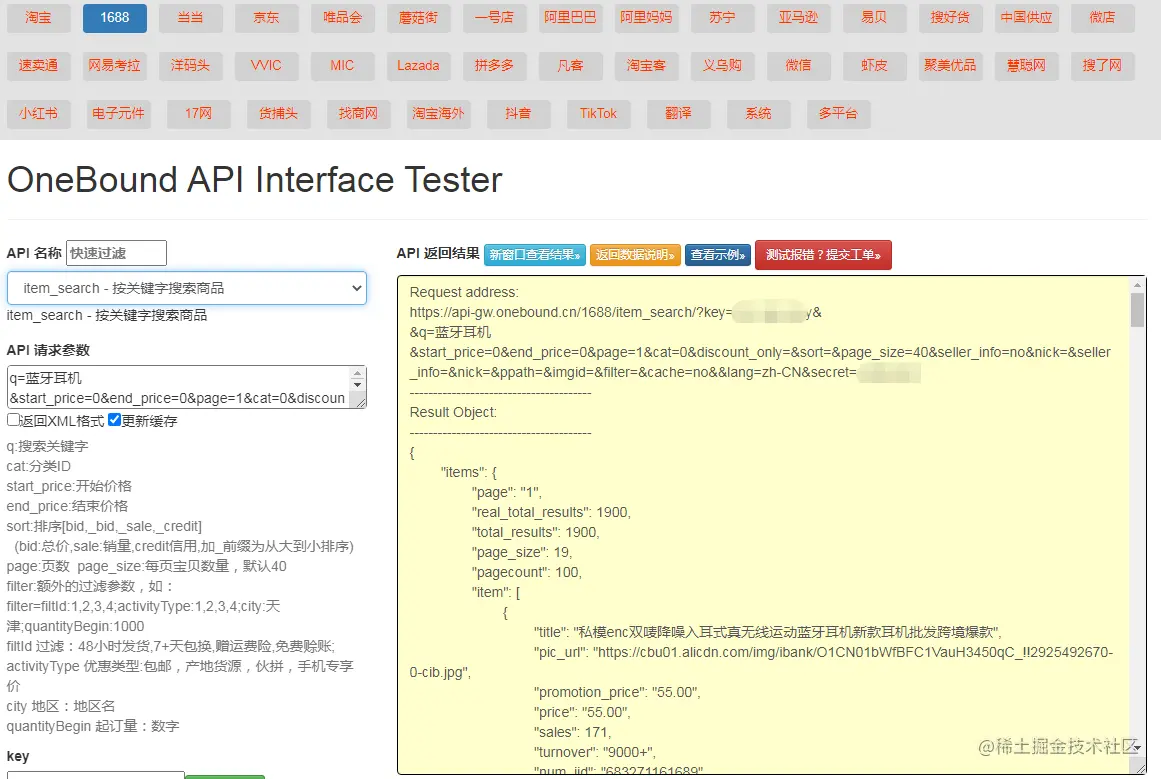This screenshot has width=1161, height=779.
Task: Open the 阿里巴巴 tab
Action: point(570,18)
